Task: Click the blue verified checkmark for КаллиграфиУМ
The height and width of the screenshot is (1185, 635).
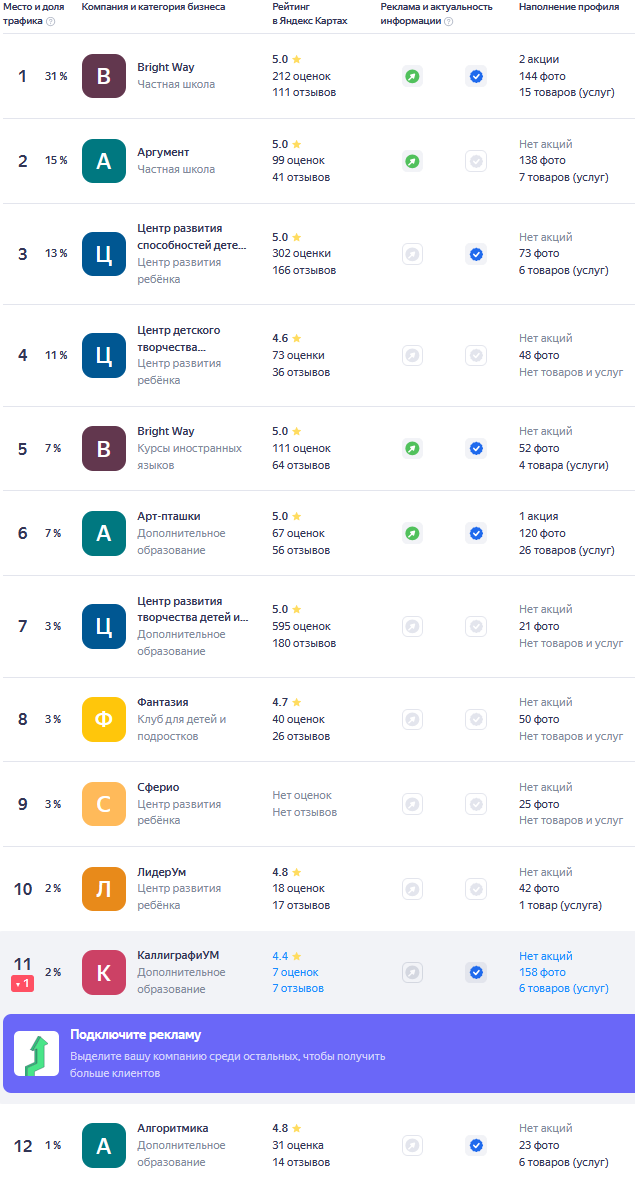Action: [x=475, y=973]
